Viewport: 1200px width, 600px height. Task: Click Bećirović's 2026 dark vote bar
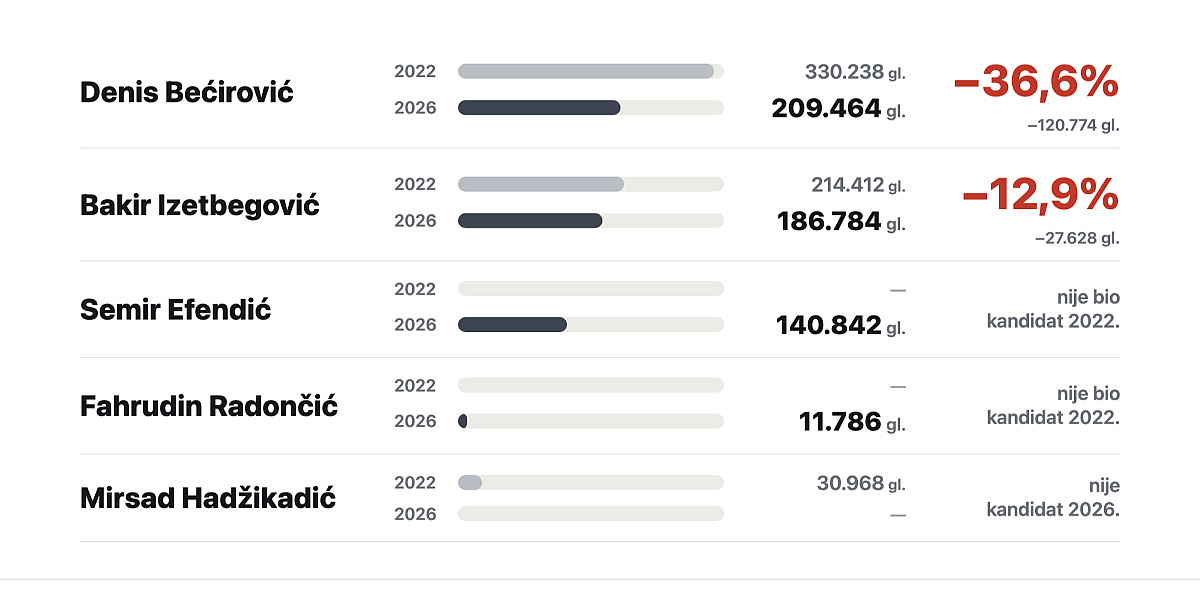coord(539,107)
